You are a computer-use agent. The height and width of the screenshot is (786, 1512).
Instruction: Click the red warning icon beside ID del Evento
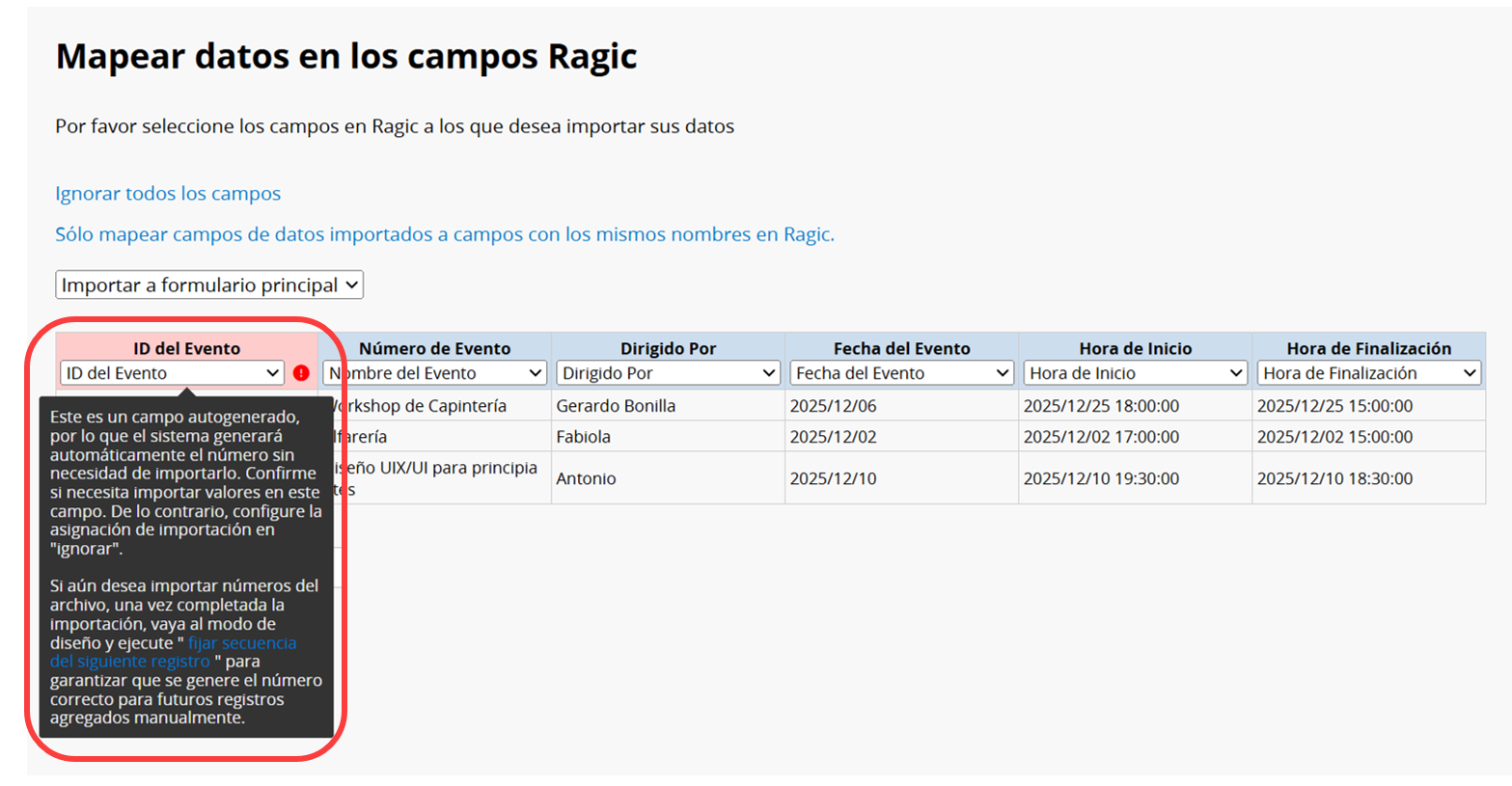tap(301, 373)
